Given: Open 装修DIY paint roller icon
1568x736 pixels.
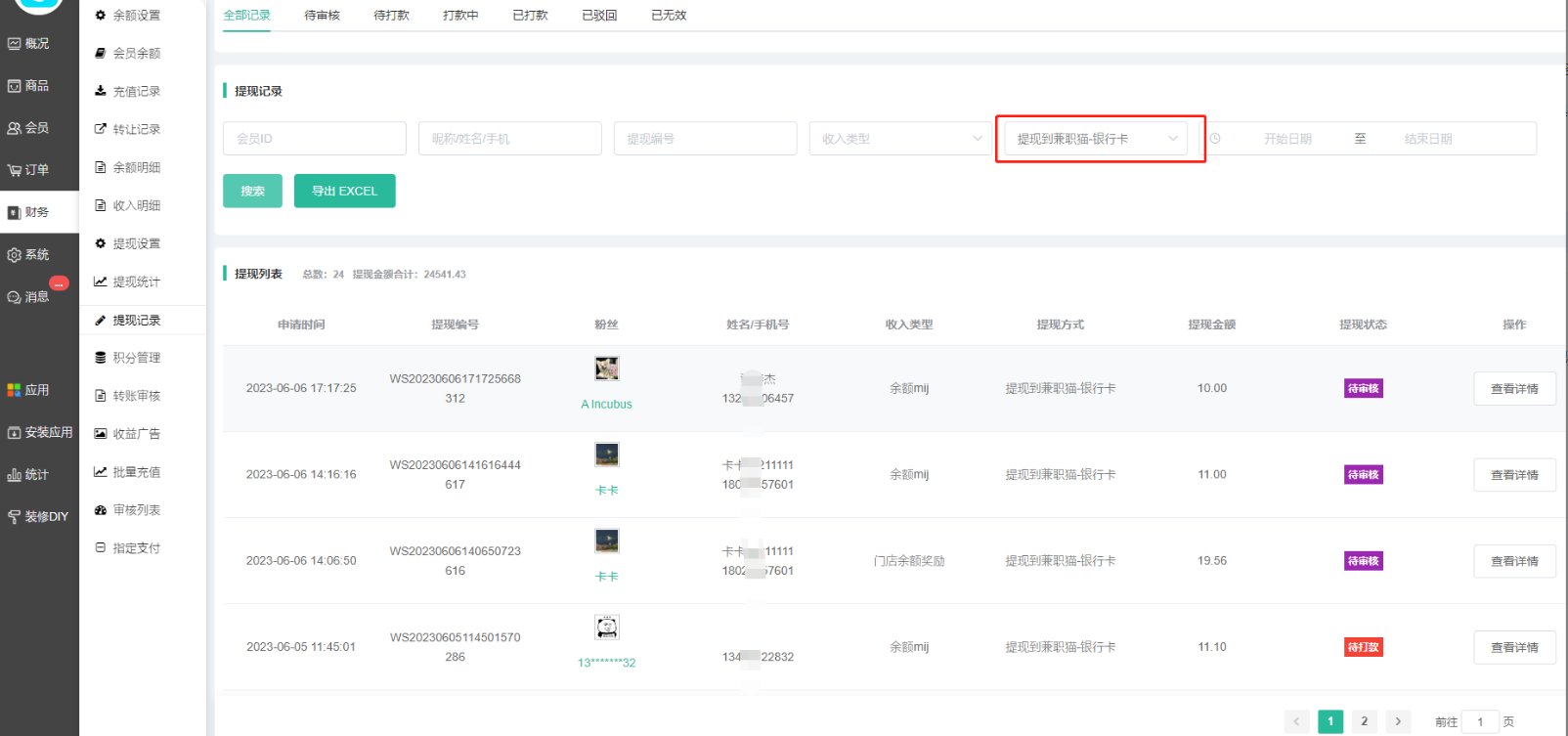Looking at the screenshot, I should tap(15, 517).
